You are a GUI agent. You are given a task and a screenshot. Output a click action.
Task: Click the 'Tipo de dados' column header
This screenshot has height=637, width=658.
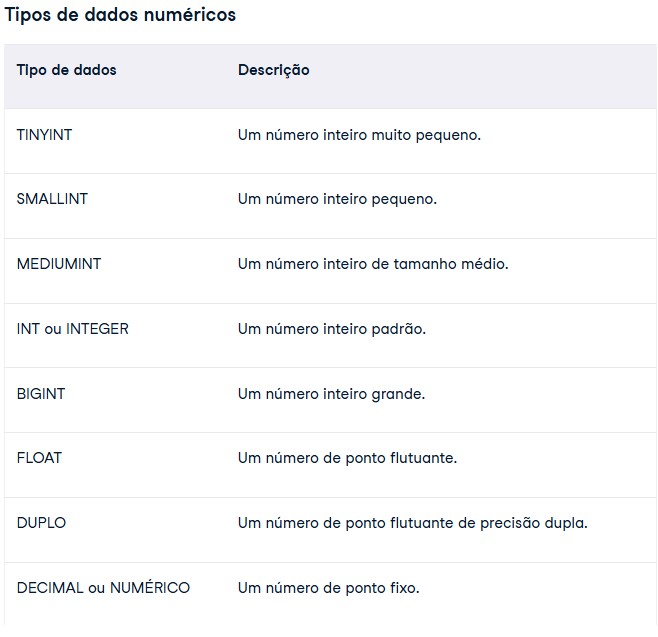[x=66, y=70]
